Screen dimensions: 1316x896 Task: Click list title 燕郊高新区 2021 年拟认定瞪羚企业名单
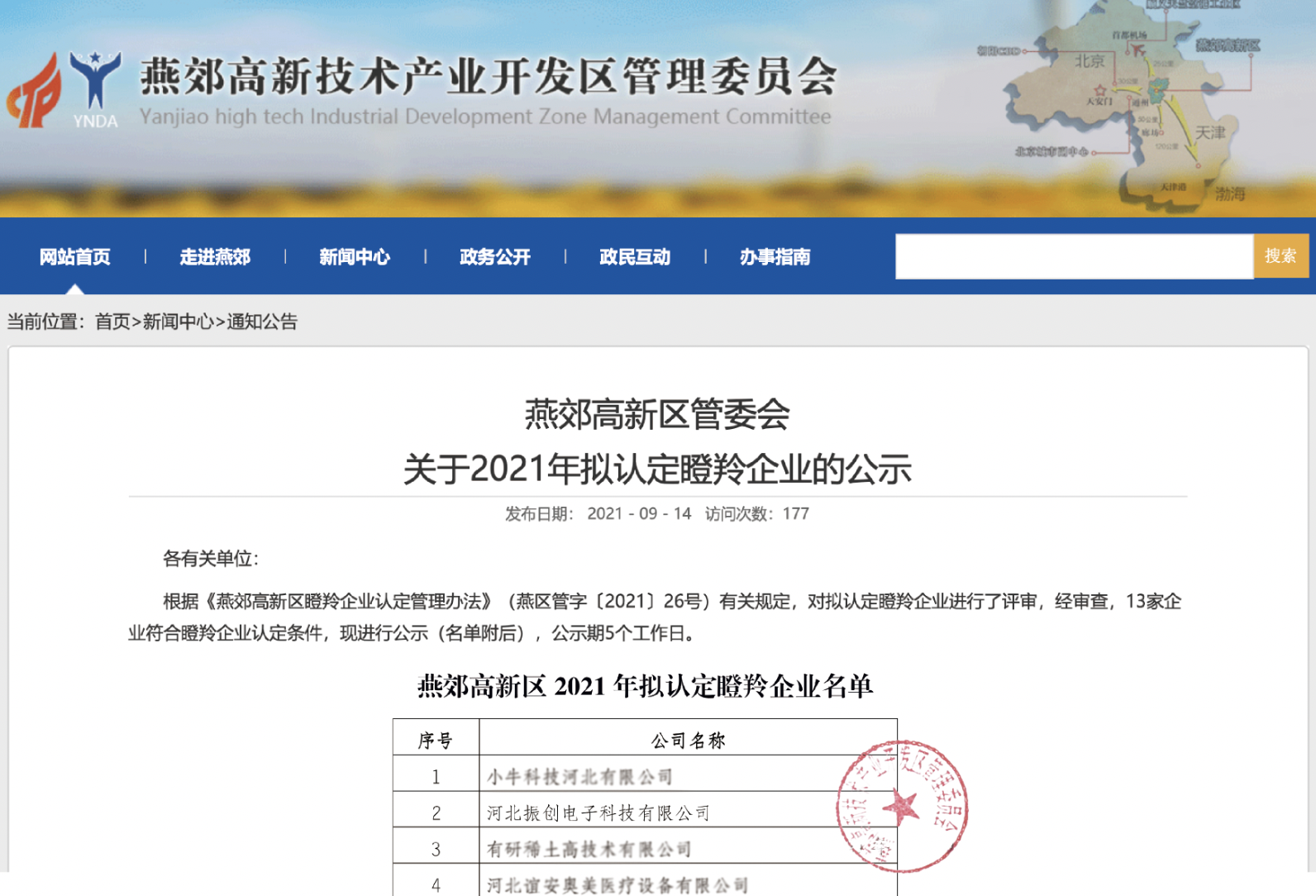click(x=646, y=686)
